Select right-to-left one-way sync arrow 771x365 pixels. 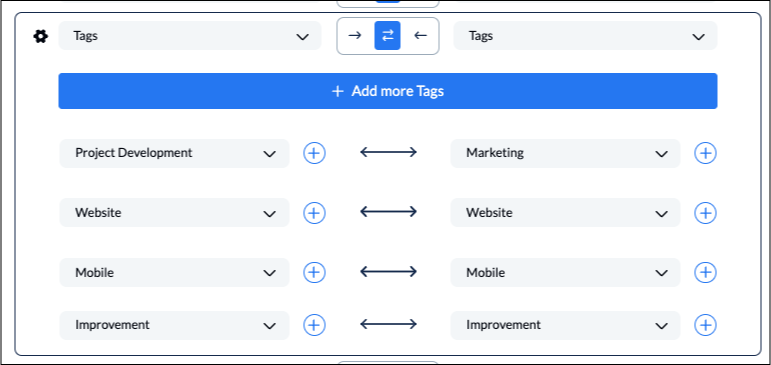(x=420, y=35)
